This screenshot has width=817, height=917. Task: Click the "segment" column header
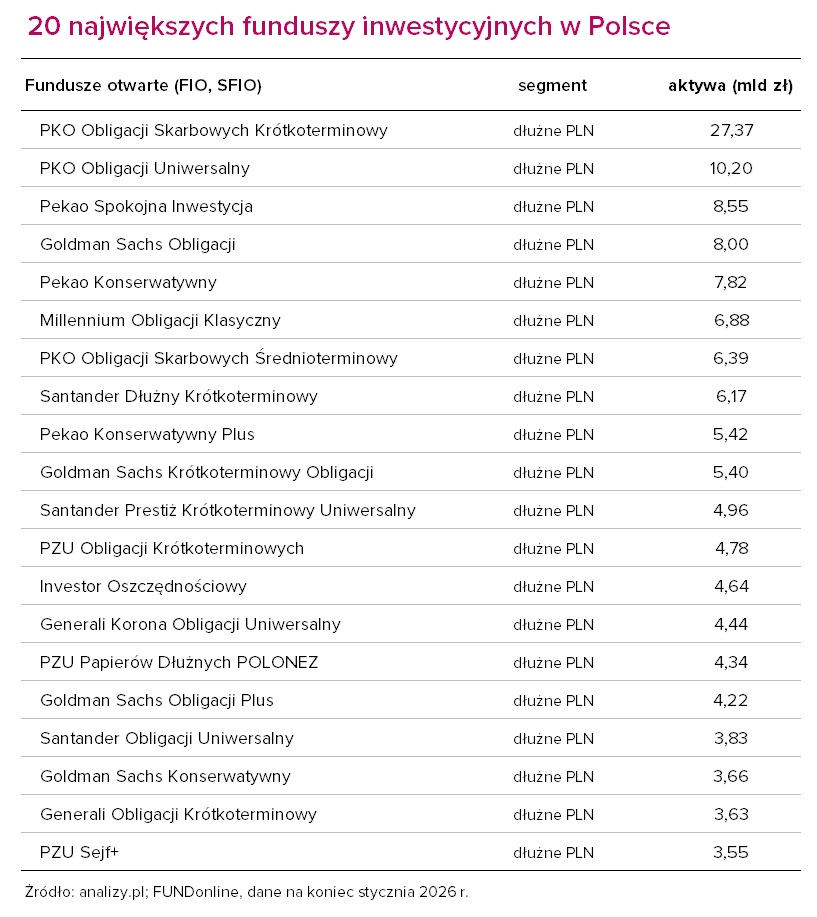click(x=552, y=86)
